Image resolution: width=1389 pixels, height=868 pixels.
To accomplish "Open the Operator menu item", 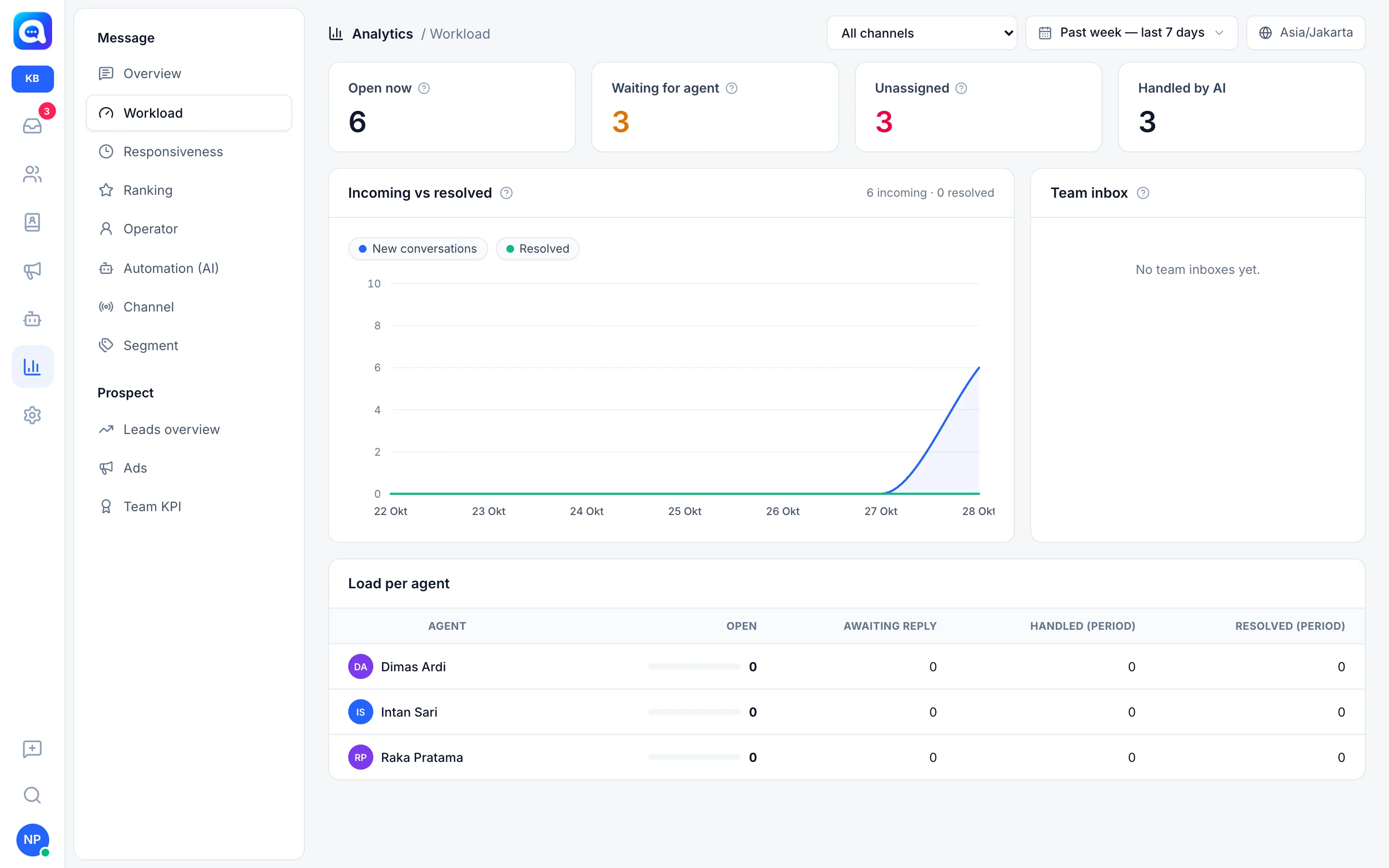I will pos(189,229).
